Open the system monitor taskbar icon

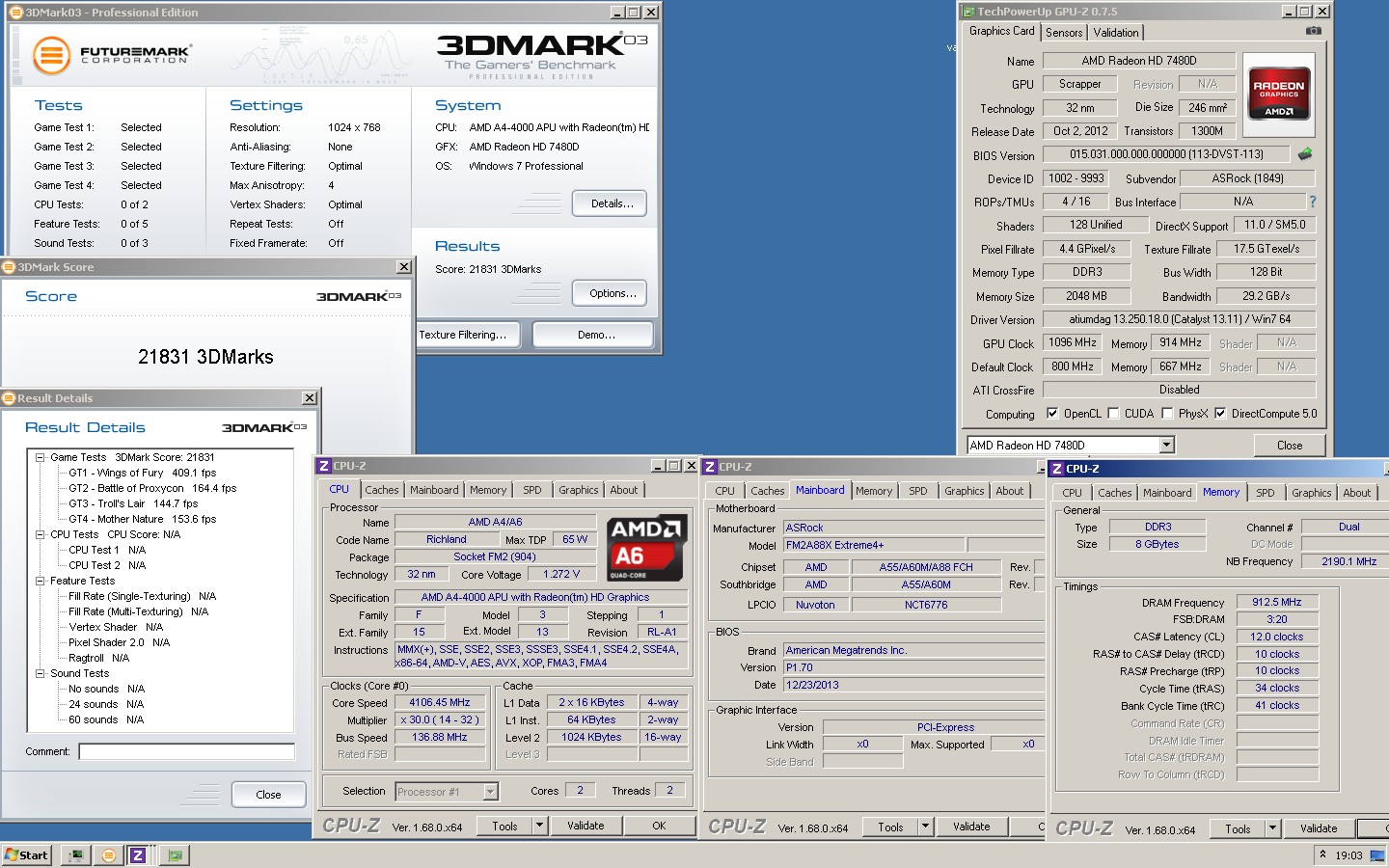click(76, 854)
